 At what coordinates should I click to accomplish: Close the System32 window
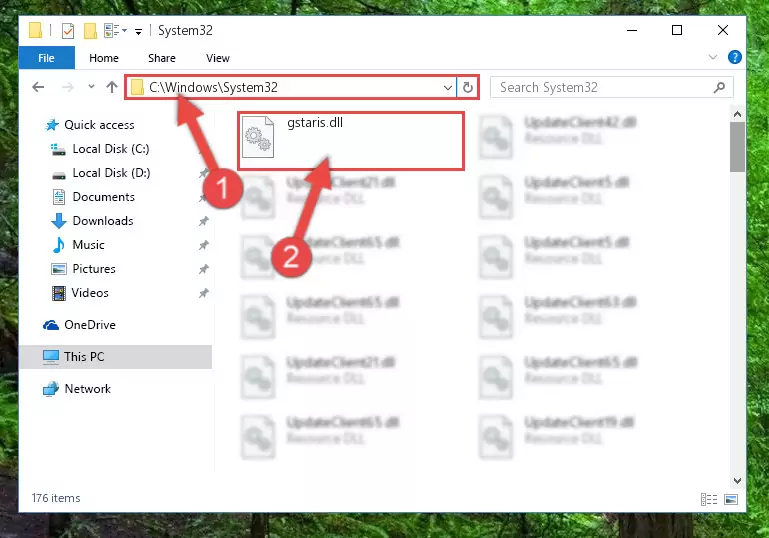pos(723,30)
